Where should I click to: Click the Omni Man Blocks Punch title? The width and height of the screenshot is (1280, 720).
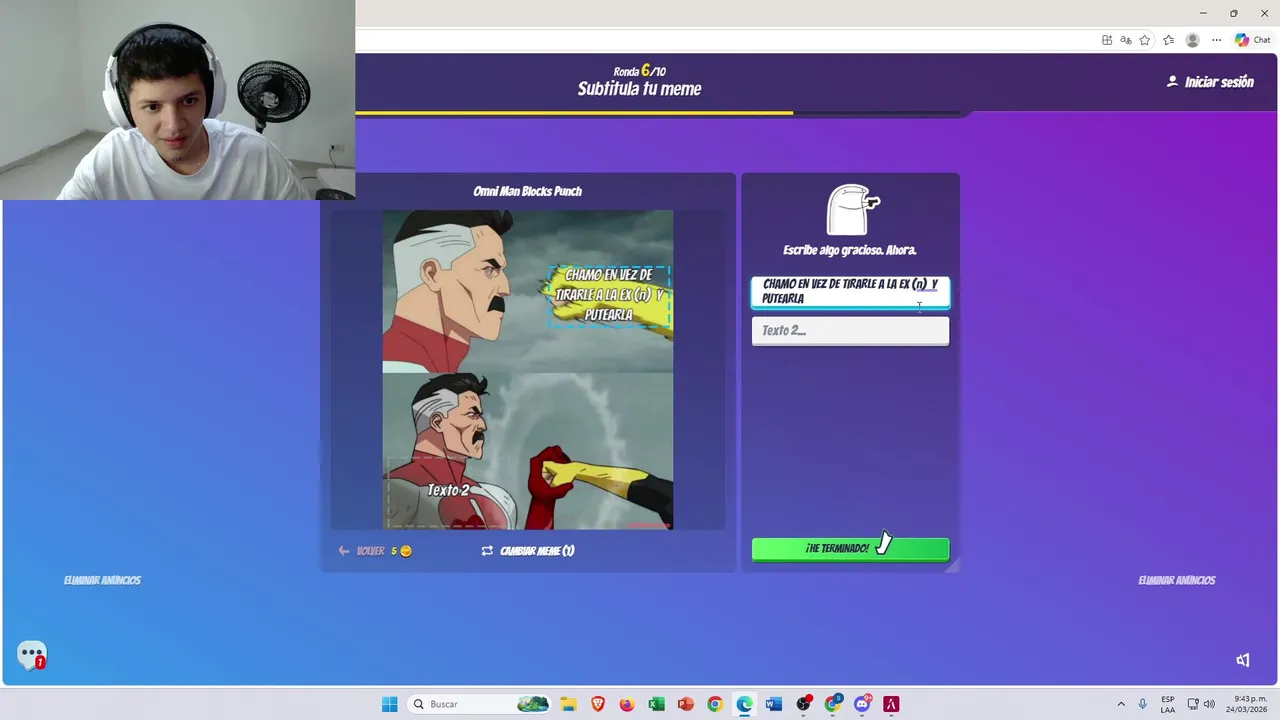(x=527, y=191)
